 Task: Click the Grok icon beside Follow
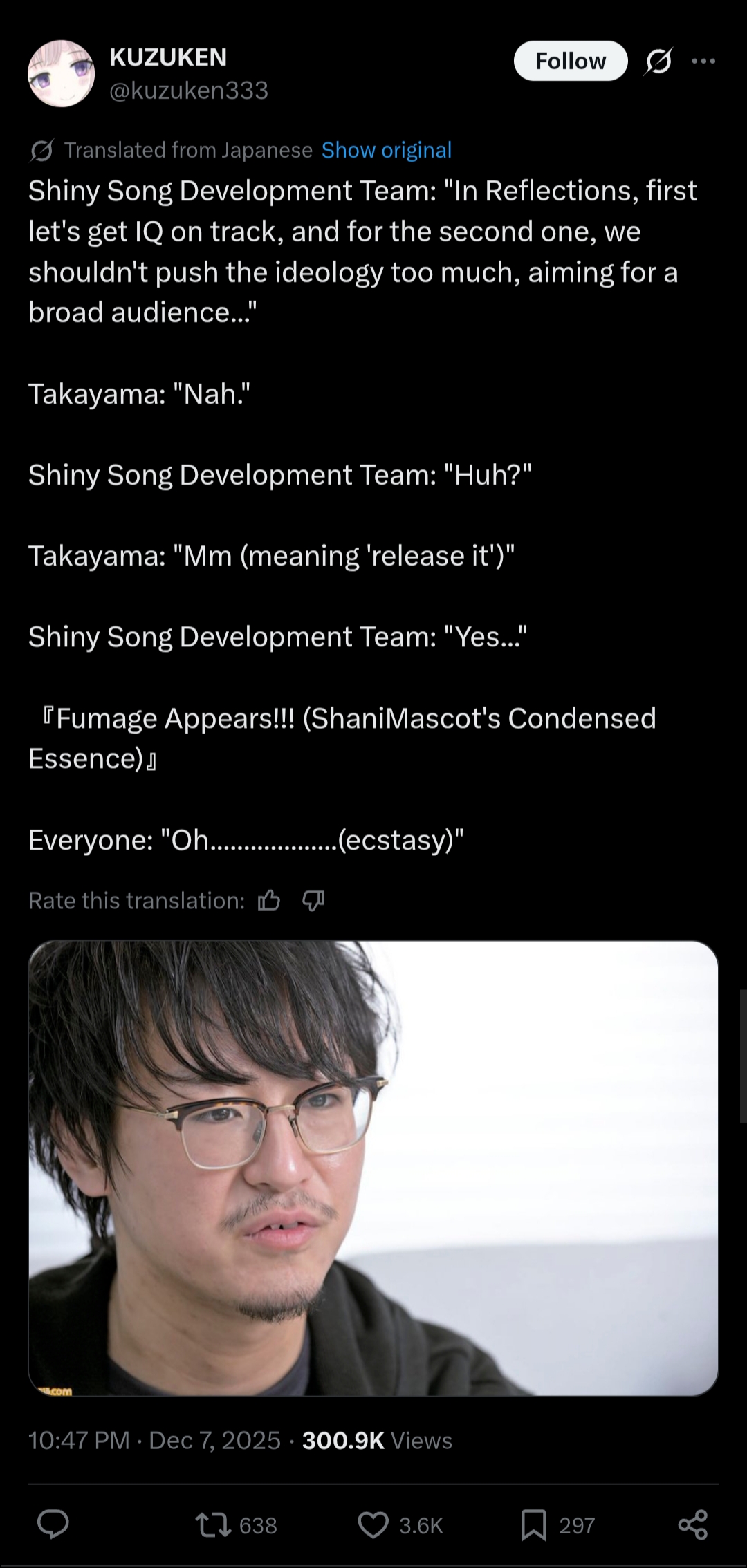658,62
